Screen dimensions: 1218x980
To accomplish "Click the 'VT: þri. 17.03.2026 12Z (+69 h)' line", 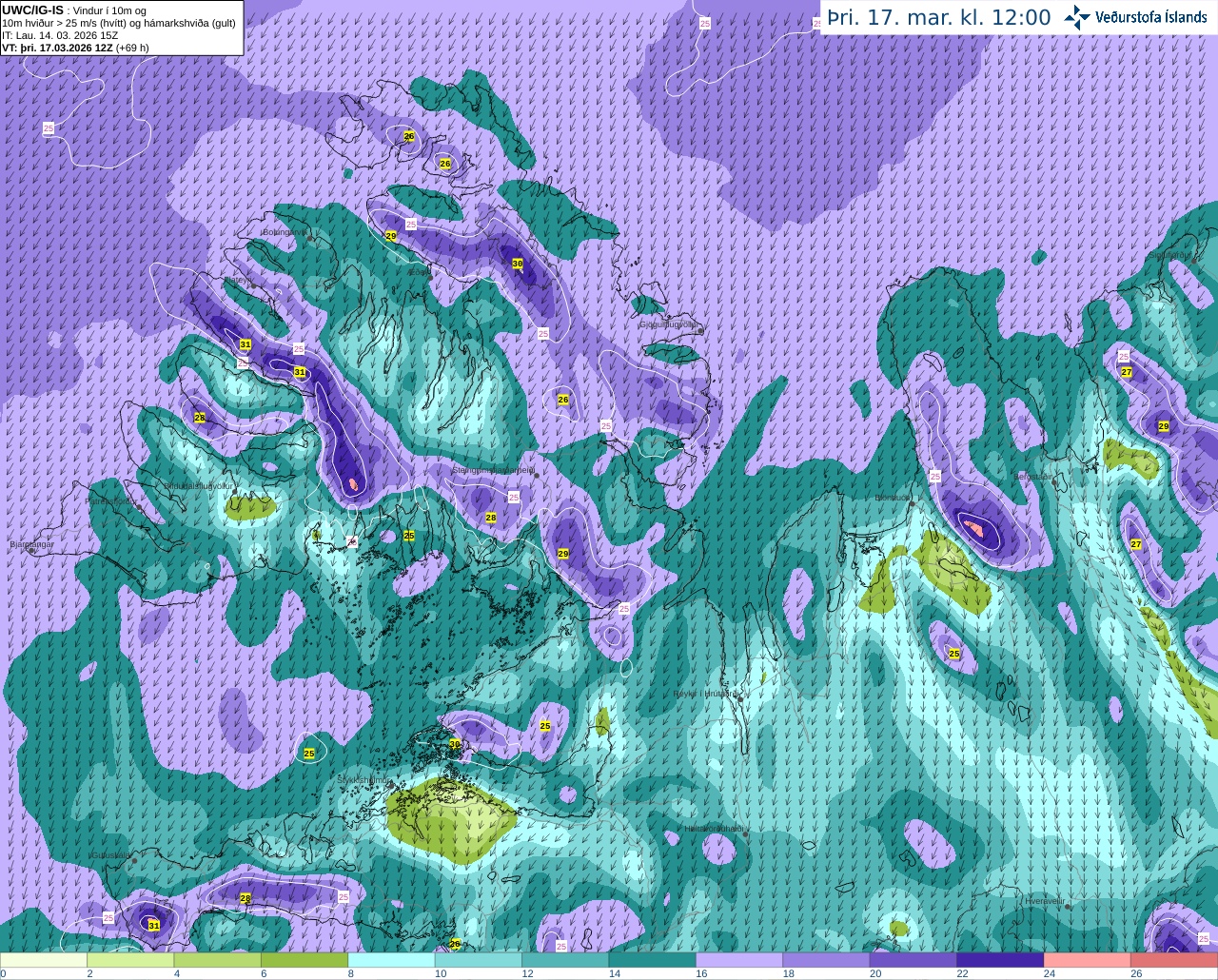I will (x=76, y=48).
